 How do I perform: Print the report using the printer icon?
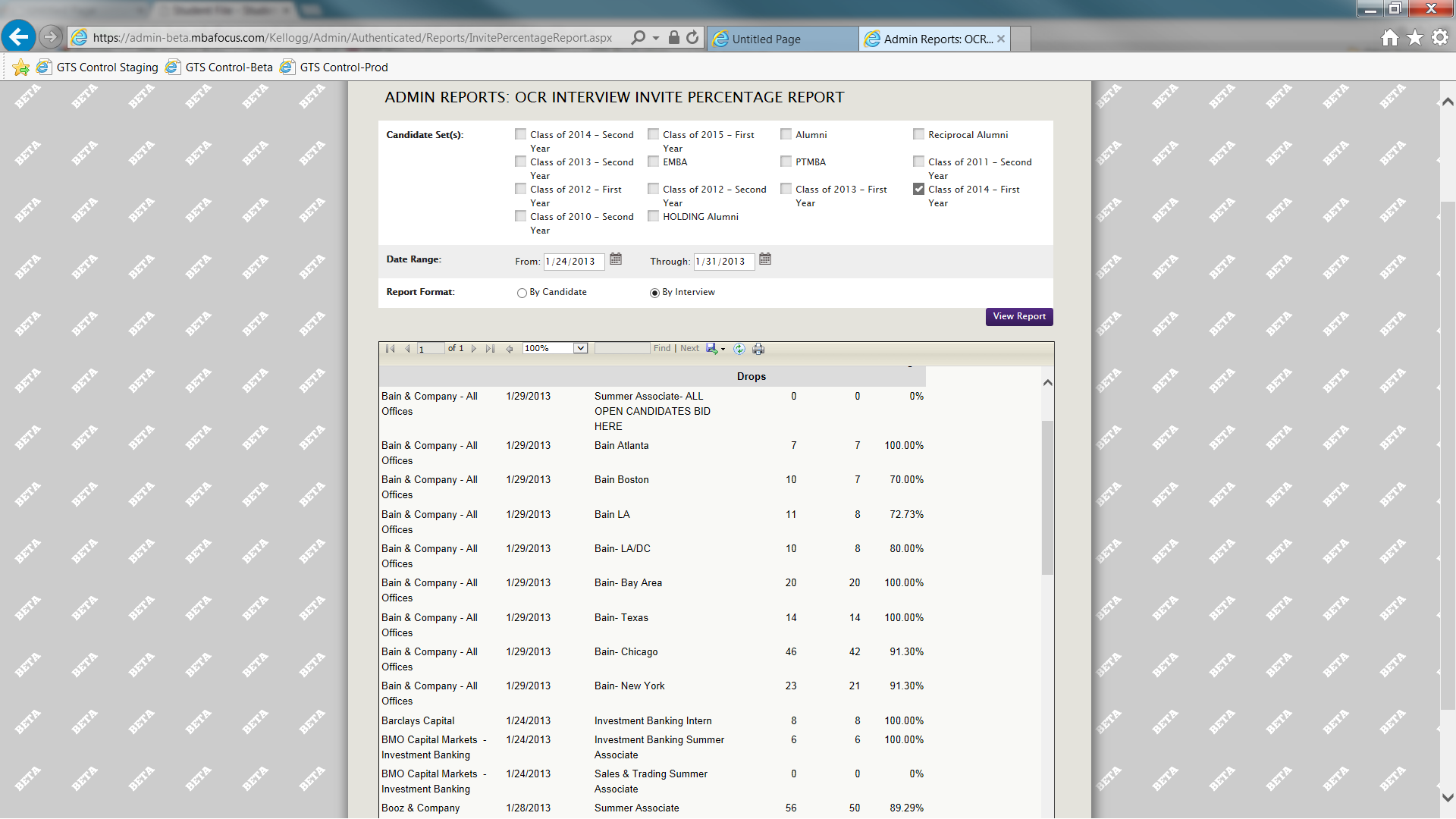point(758,349)
